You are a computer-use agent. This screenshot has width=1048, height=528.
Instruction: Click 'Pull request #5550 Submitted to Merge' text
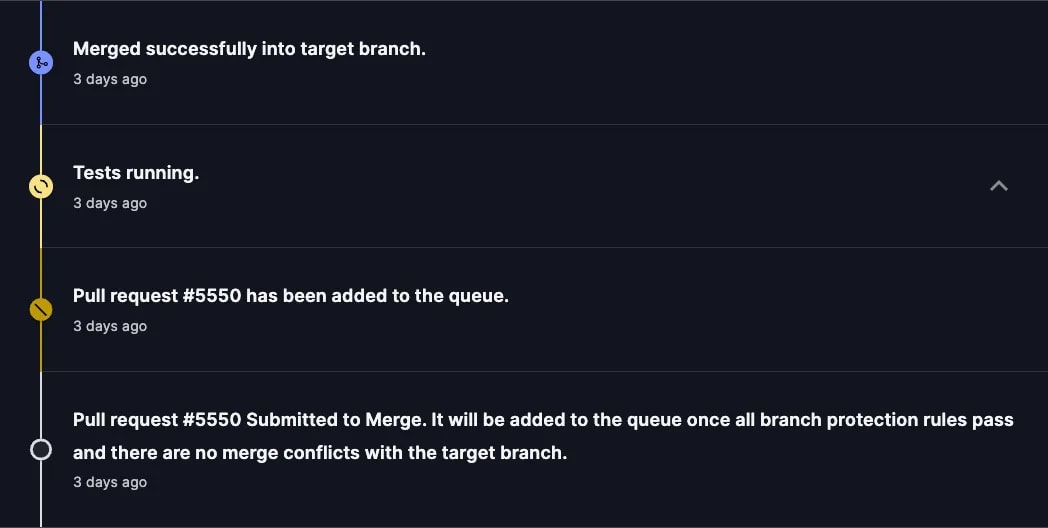click(x=249, y=420)
